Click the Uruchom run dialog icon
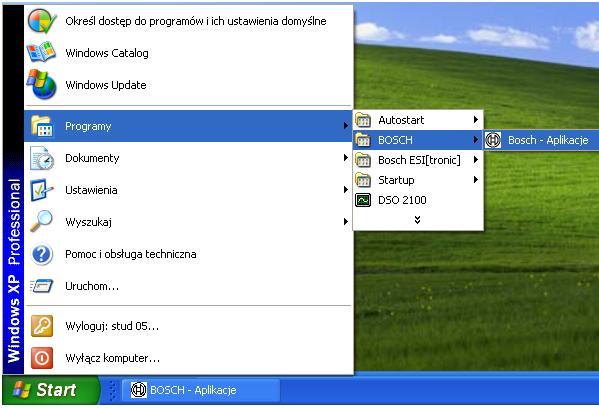Viewport: 599px width, 408px height. (x=41, y=286)
